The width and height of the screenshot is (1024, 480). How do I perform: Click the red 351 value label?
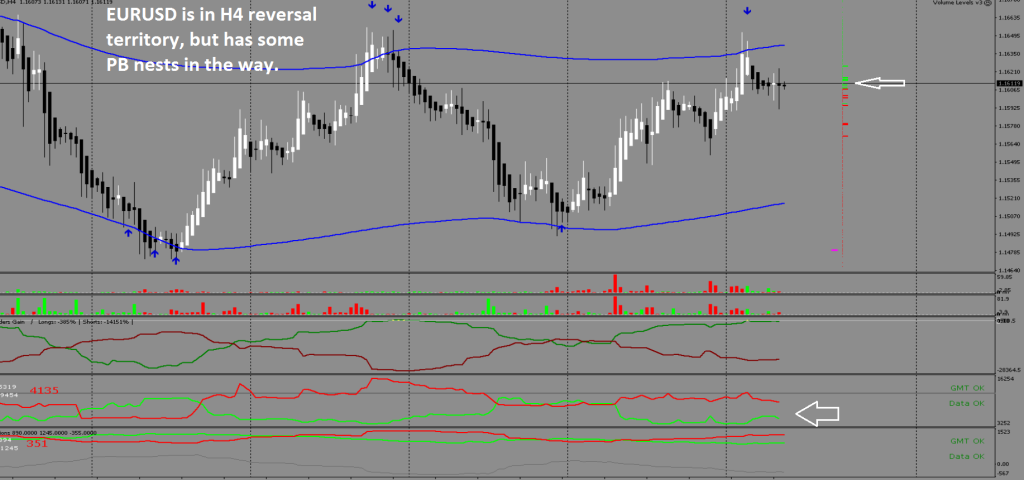pyautogui.click(x=38, y=443)
